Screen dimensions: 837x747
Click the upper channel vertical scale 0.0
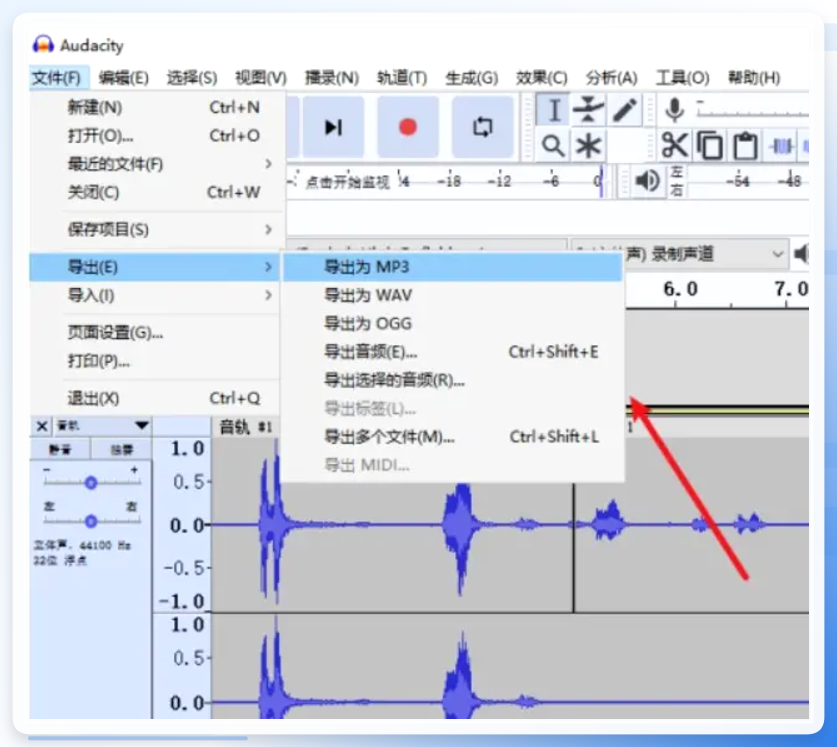click(x=187, y=526)
